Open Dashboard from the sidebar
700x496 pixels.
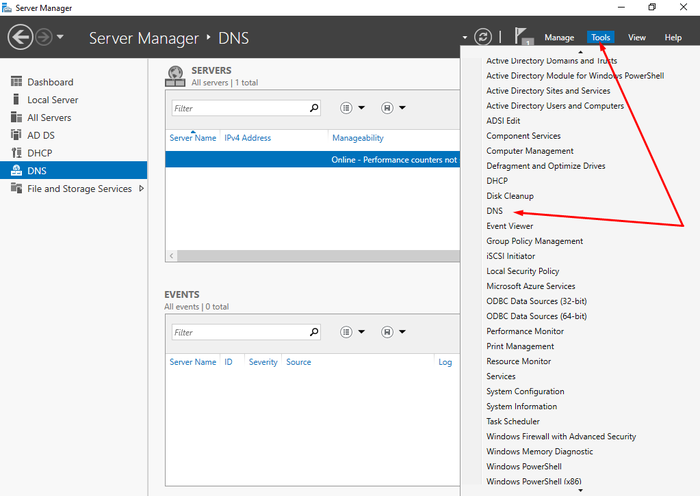point(50,82)
